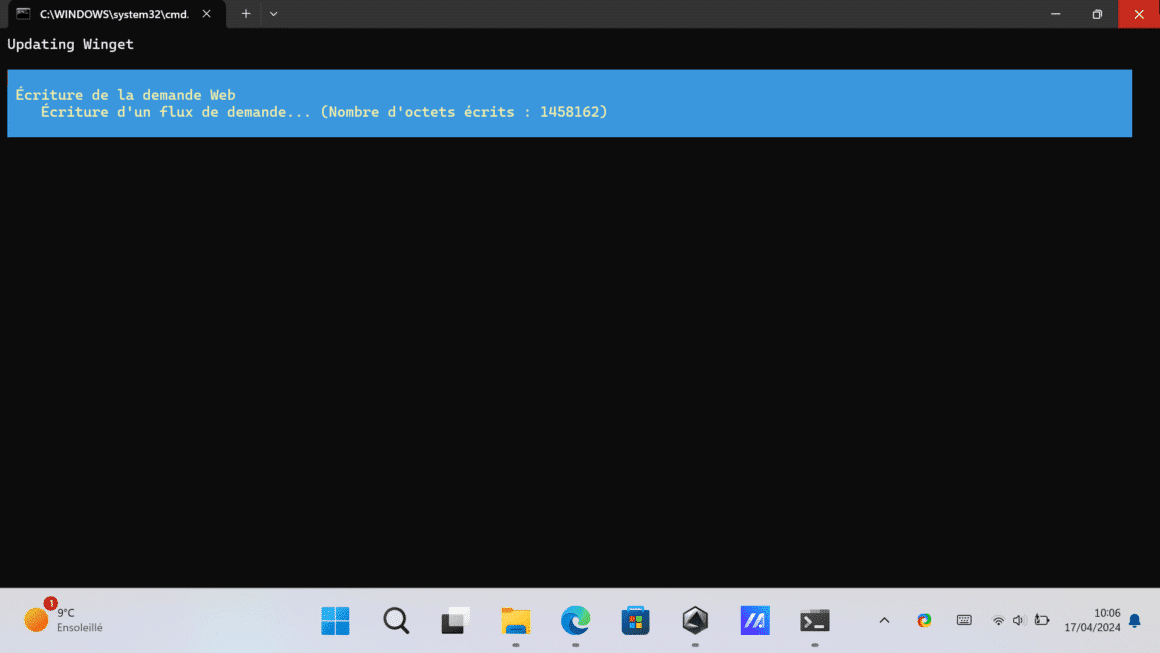Show hidden system tray icons chevron
Viewport: 1160px width, 653px height.
coord(884,620)
